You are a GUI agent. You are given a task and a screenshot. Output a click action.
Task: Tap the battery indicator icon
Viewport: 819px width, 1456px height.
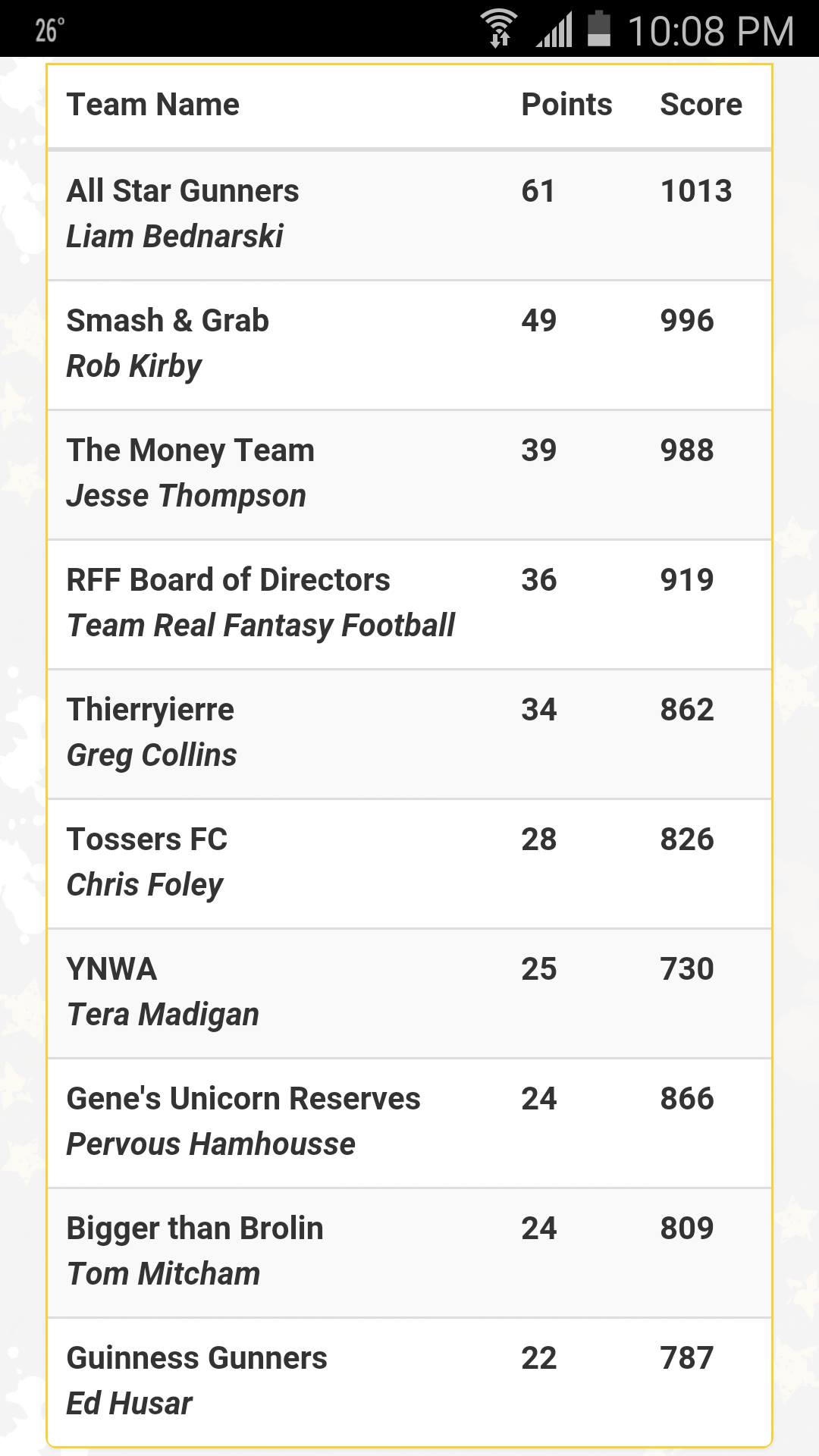(599, 29)
